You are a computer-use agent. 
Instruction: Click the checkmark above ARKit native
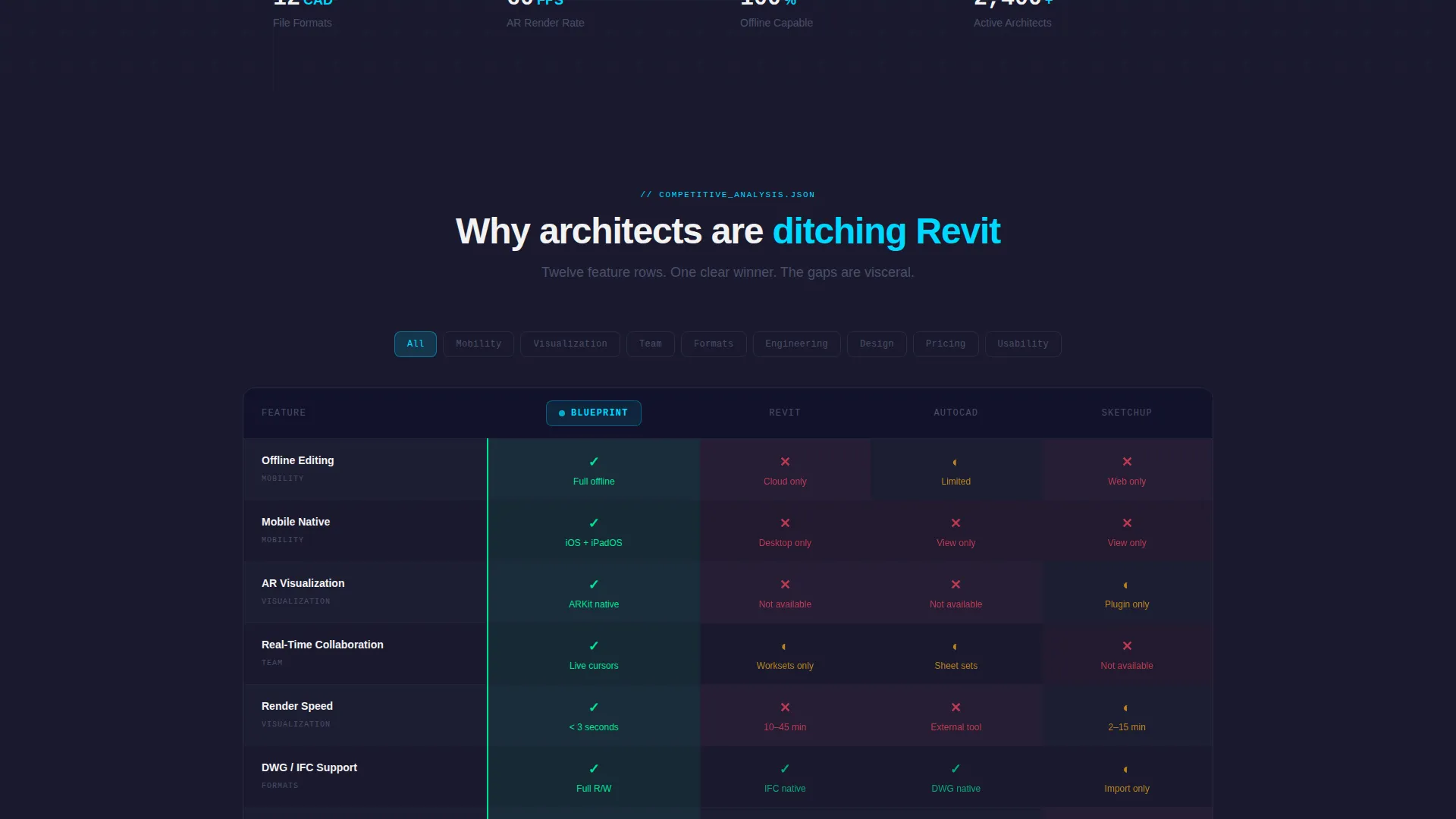click(x=594, y=585)
